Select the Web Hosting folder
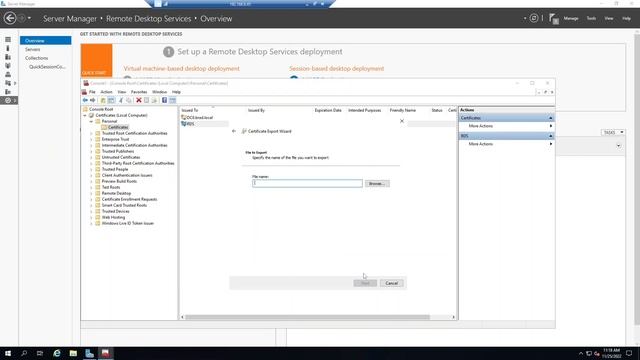This screenshot has height=360, width=640. pyautogui.click(x=113, y=218)
